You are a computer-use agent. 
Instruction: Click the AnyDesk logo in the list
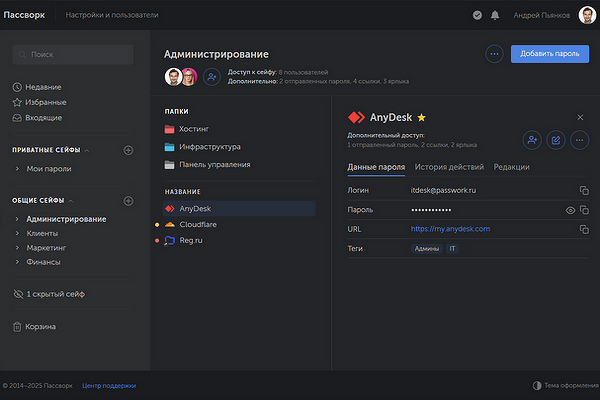click(170, 209)
